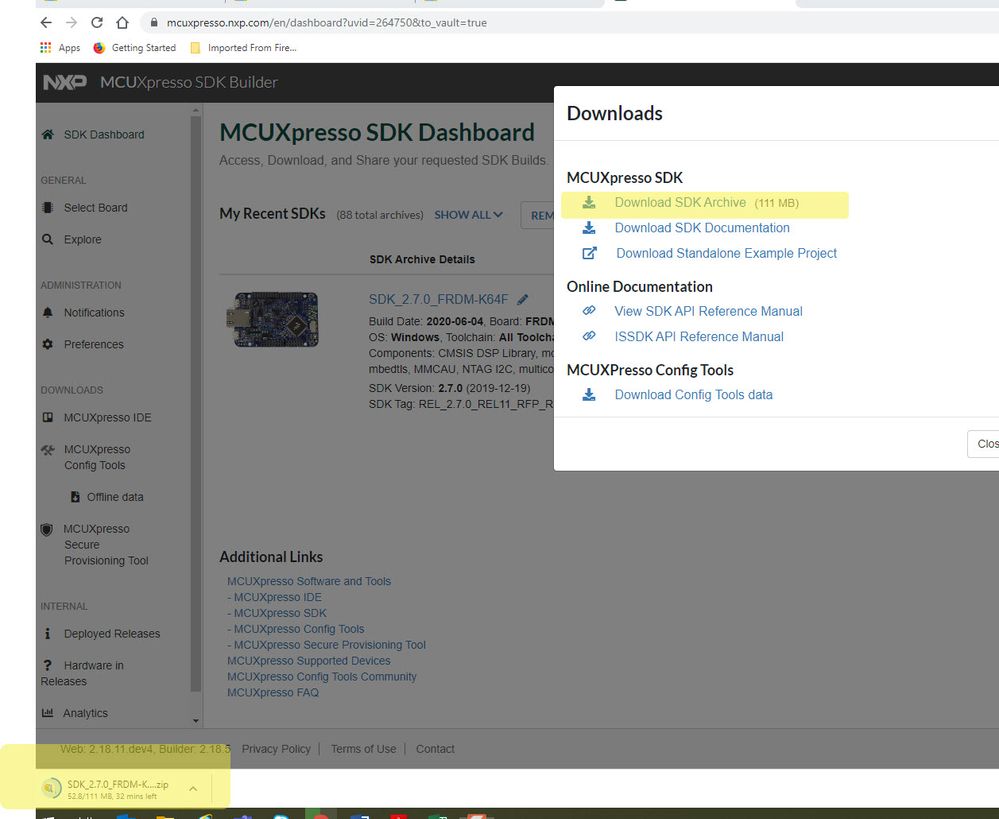Open Notifications in the sidebar
The image size is (999, 819).
coord(94,312)
